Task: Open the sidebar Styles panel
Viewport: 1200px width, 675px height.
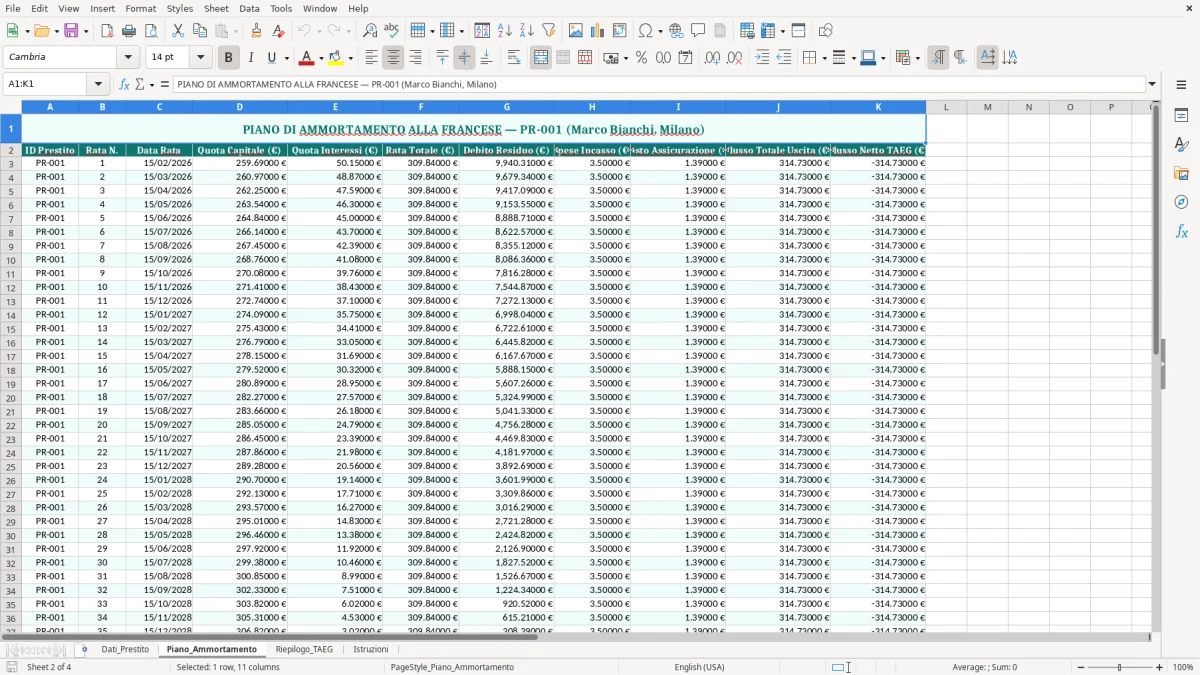Action: 1181,145
